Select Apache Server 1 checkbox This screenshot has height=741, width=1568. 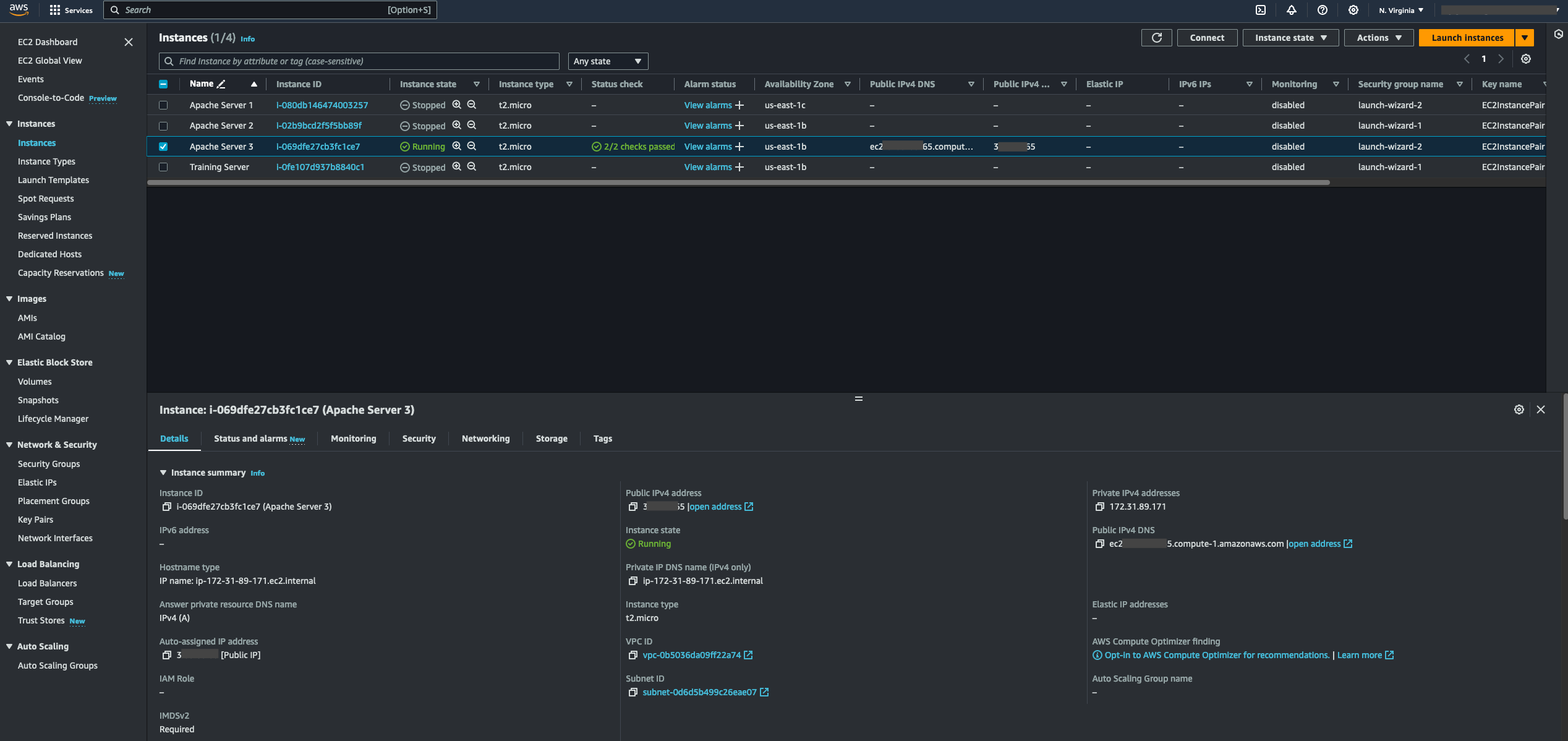(163, 105)
